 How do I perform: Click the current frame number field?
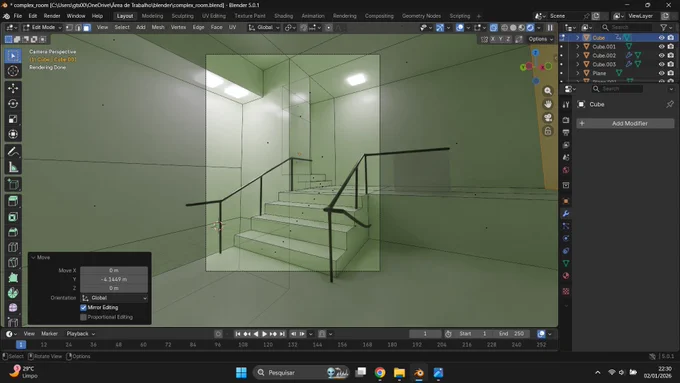425,334
